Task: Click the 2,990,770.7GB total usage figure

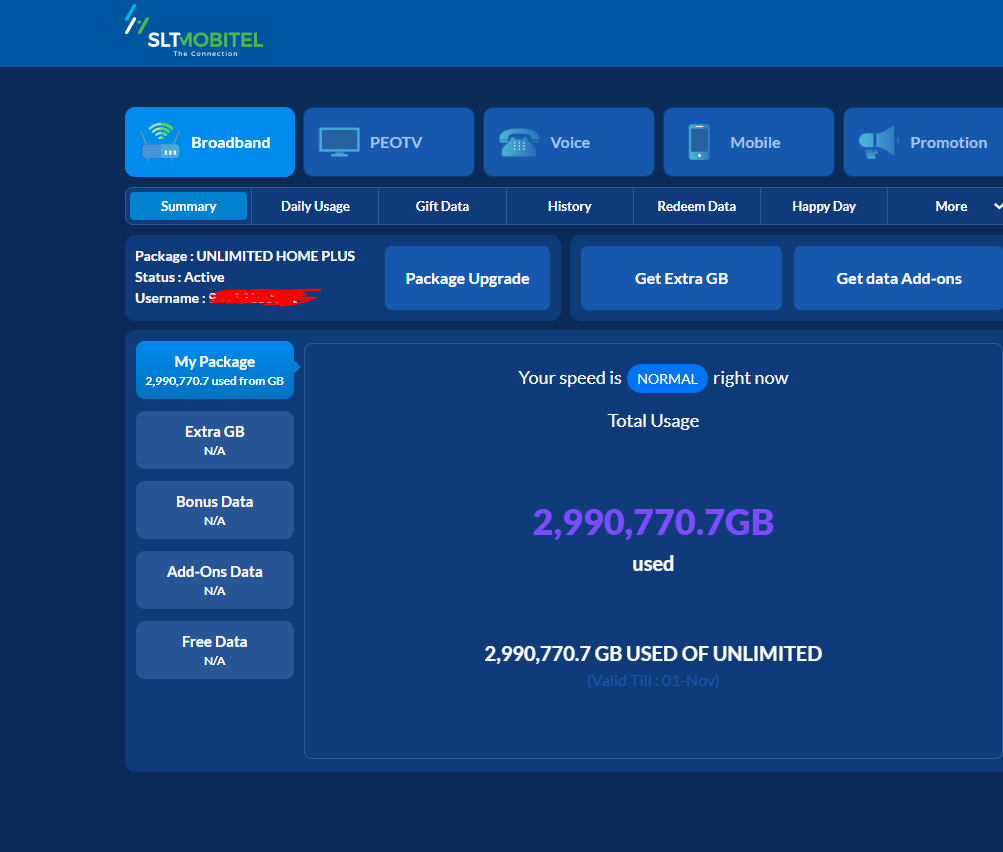Action: 653,522
